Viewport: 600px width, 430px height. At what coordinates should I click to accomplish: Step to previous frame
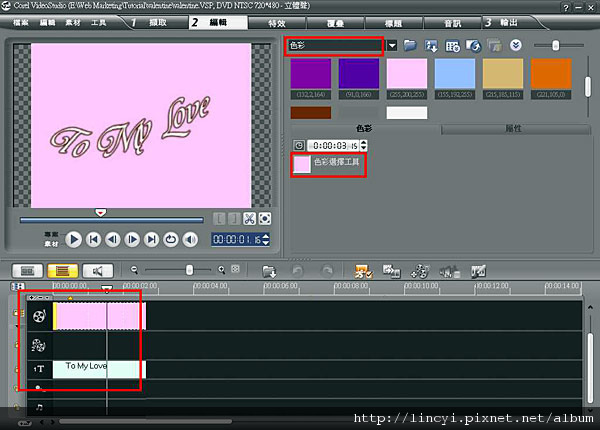tap(113, 240)
